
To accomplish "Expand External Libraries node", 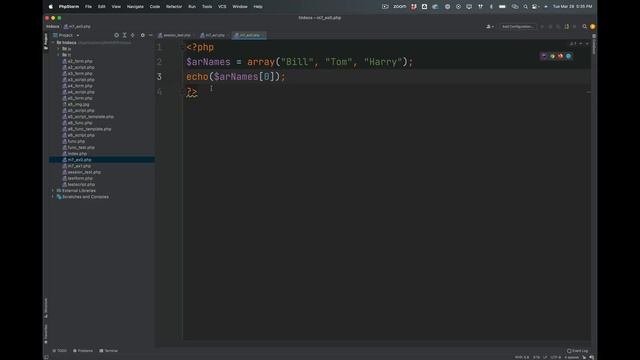I will (x=53, y=191).
